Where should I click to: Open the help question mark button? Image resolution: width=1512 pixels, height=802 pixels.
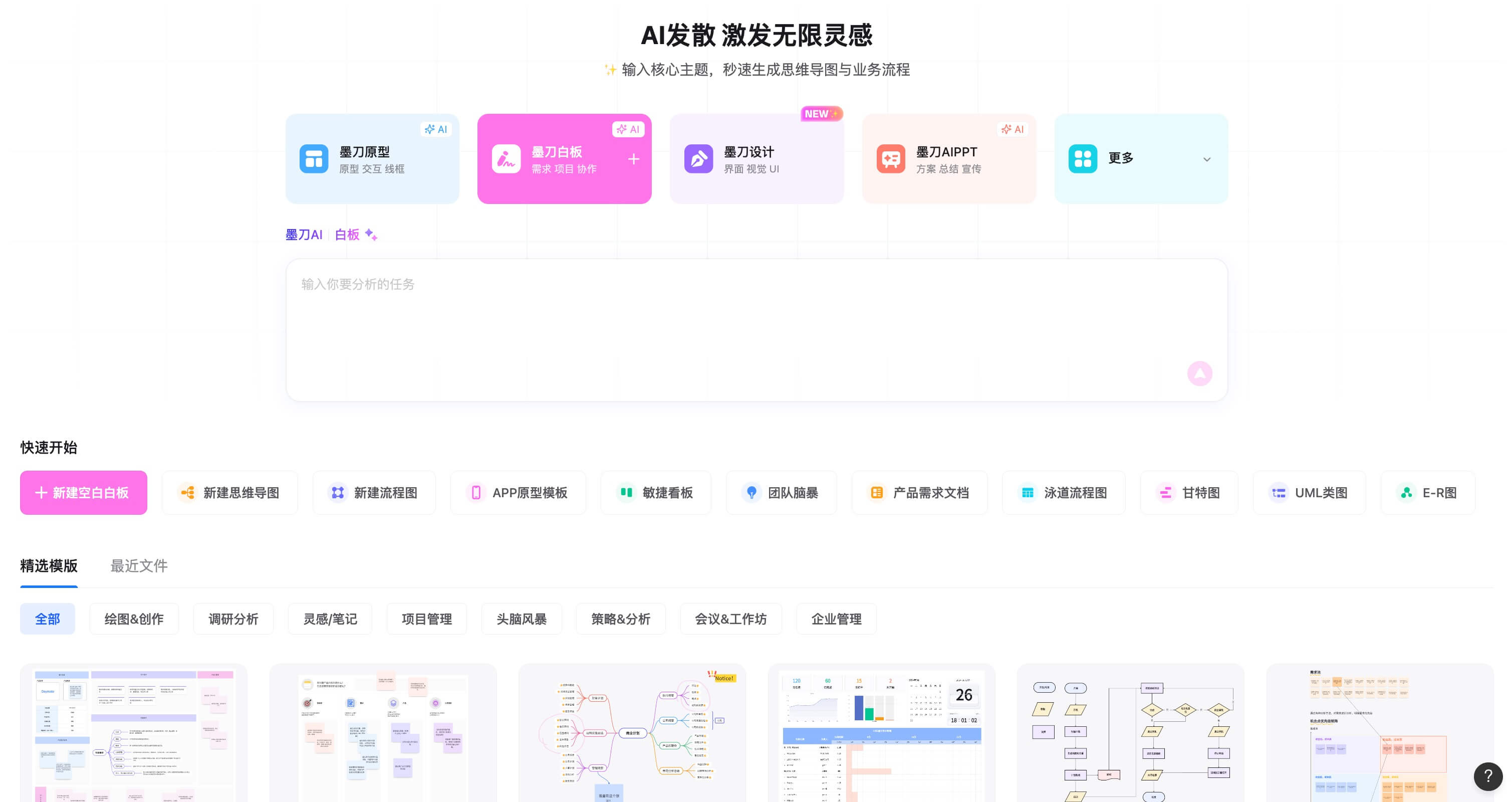pos(1488,777)
